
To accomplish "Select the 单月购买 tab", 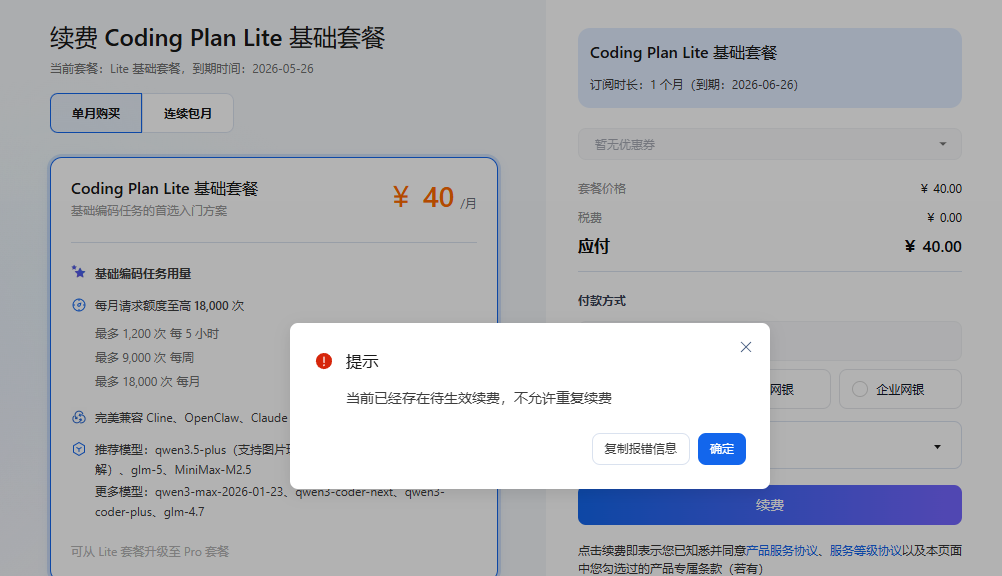I will tap(96, 113).
